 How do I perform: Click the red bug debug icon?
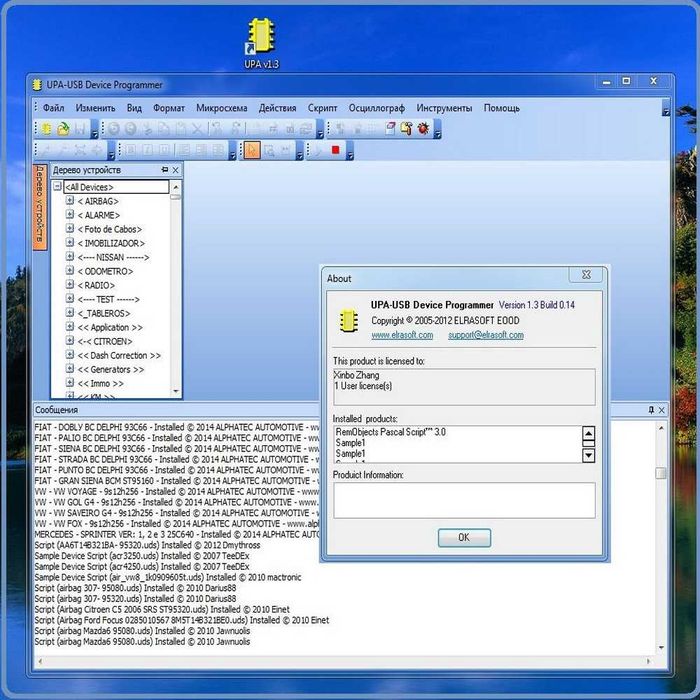pos(423,129)
